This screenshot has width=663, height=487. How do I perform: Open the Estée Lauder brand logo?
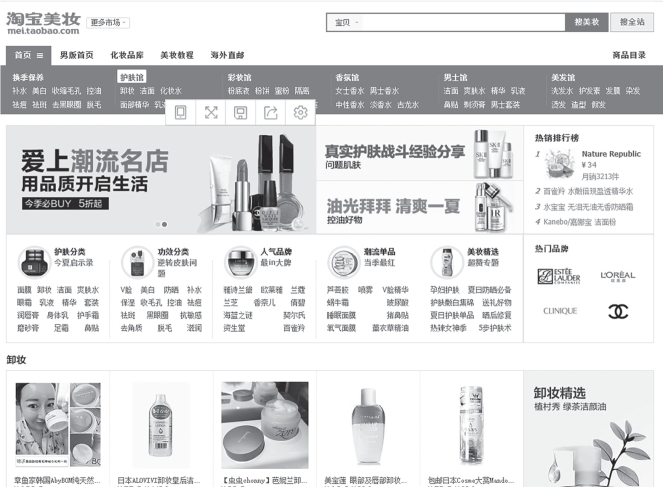point(559,276)
